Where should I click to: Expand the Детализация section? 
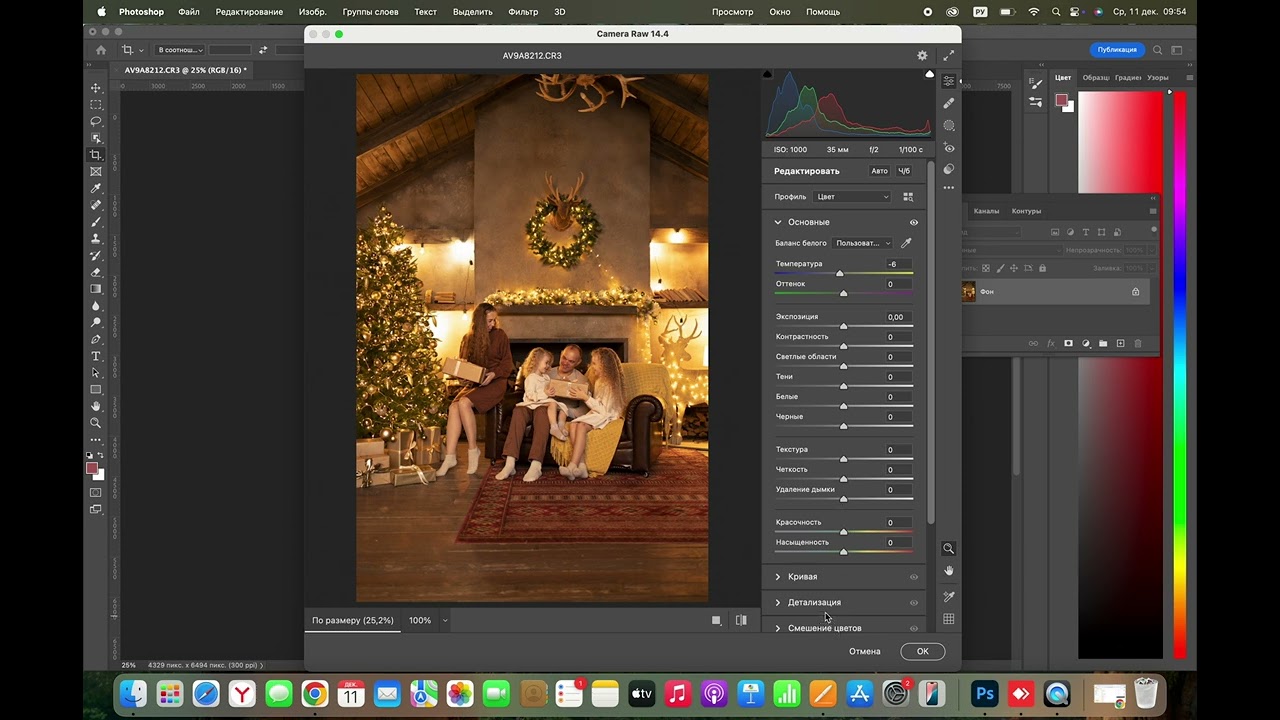point(778,603)
